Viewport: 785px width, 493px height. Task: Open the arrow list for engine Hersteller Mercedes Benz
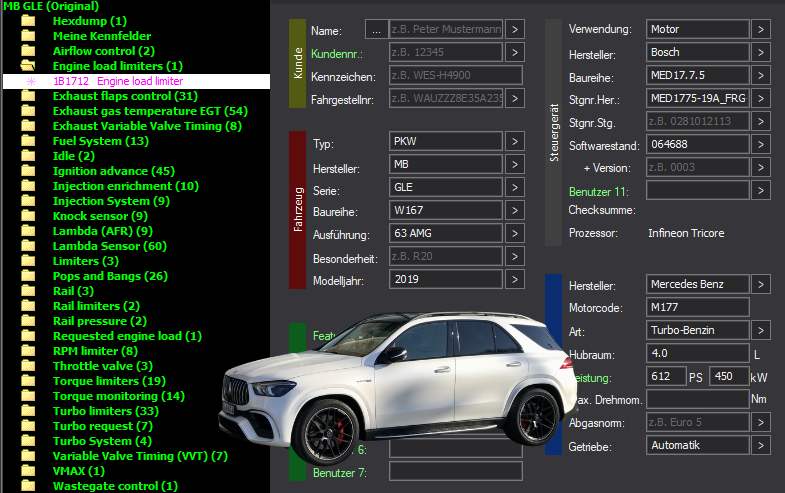(x=760, y=284)
